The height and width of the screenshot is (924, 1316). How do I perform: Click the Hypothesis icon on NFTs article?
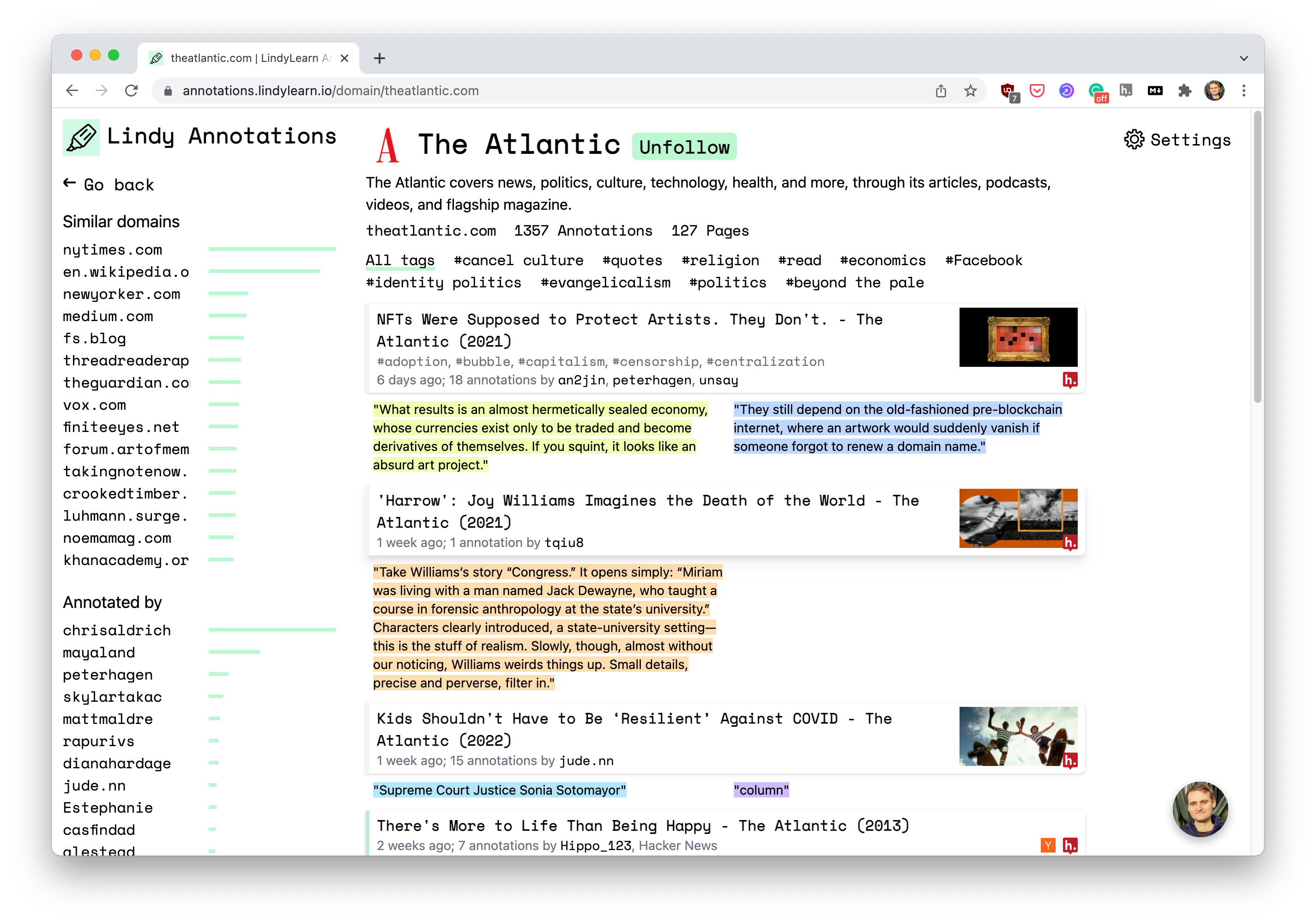[1069, 380]
